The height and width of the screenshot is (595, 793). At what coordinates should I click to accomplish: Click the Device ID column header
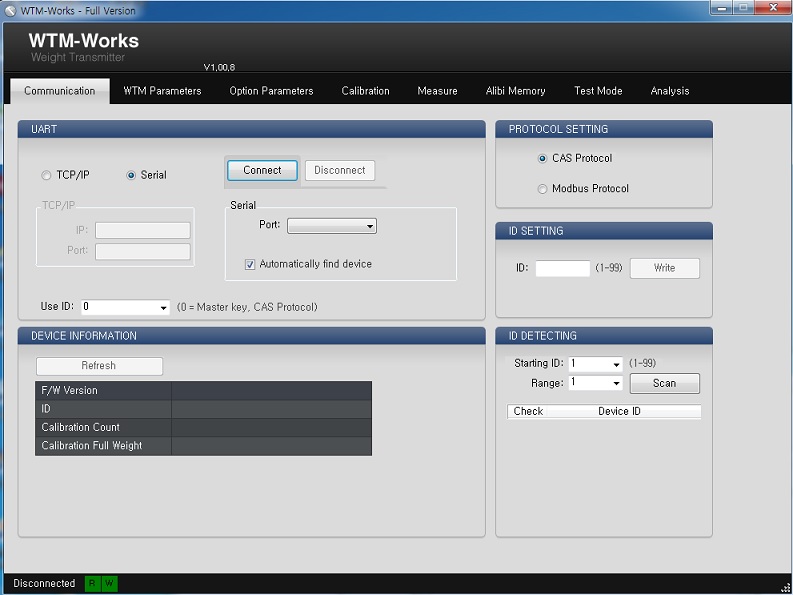[x=620, y=411]
